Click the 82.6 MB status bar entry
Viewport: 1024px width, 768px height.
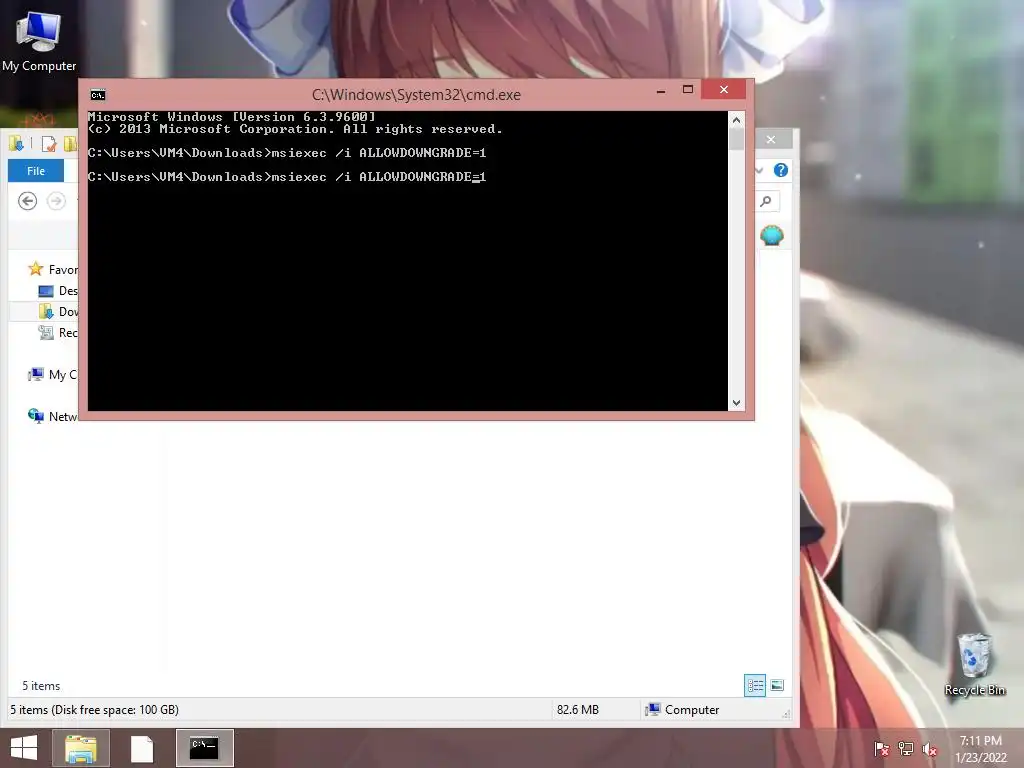577,710
